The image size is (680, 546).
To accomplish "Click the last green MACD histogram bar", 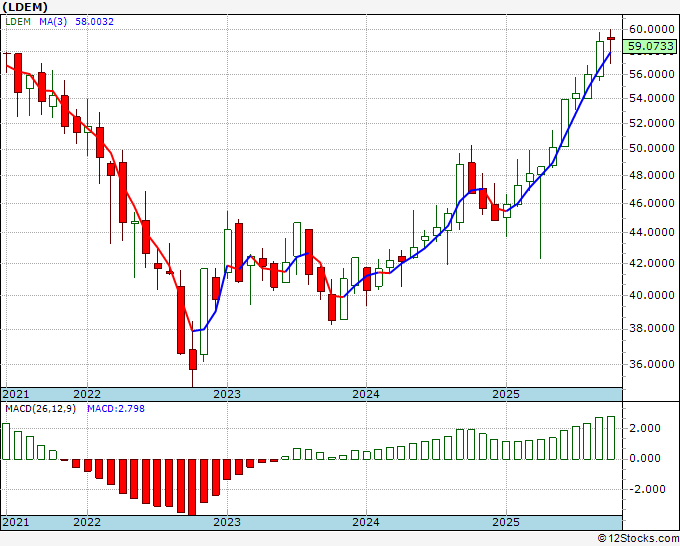I will point(611,438).
